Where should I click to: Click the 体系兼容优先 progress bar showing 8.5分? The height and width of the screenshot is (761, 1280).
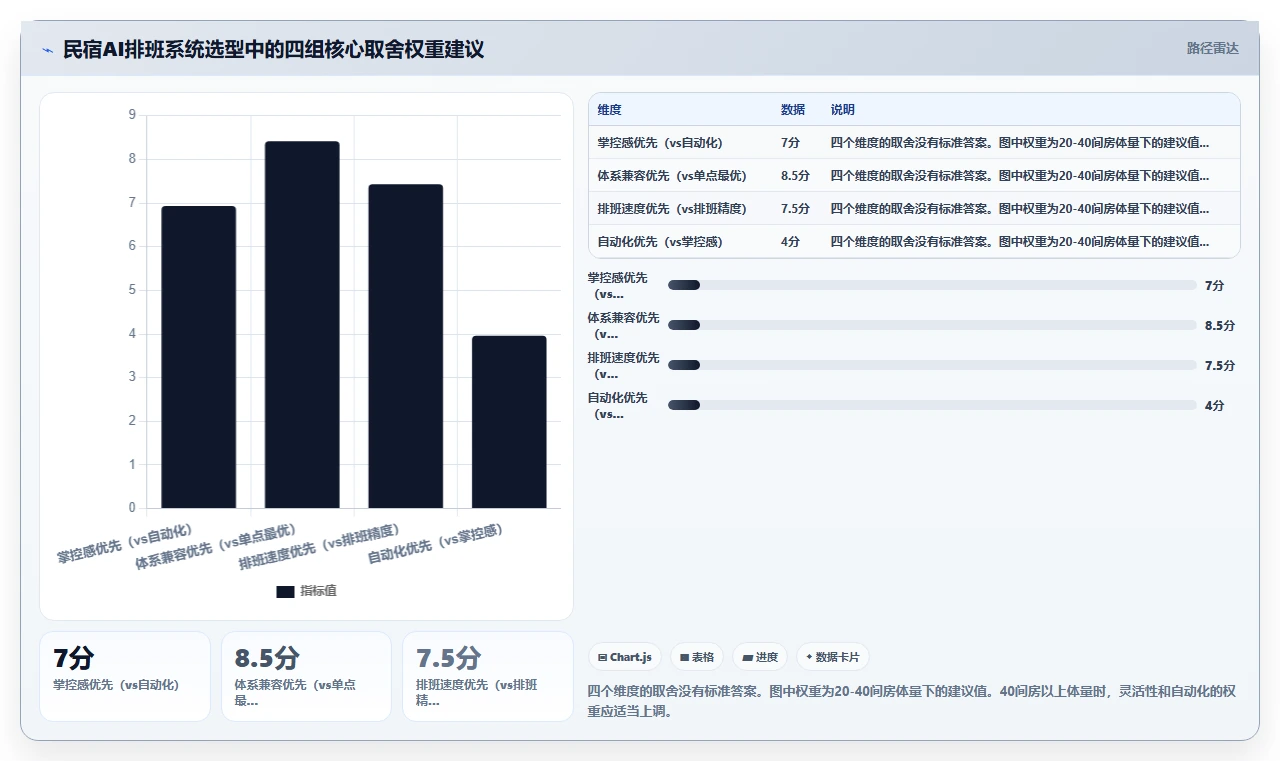[932, 325]
